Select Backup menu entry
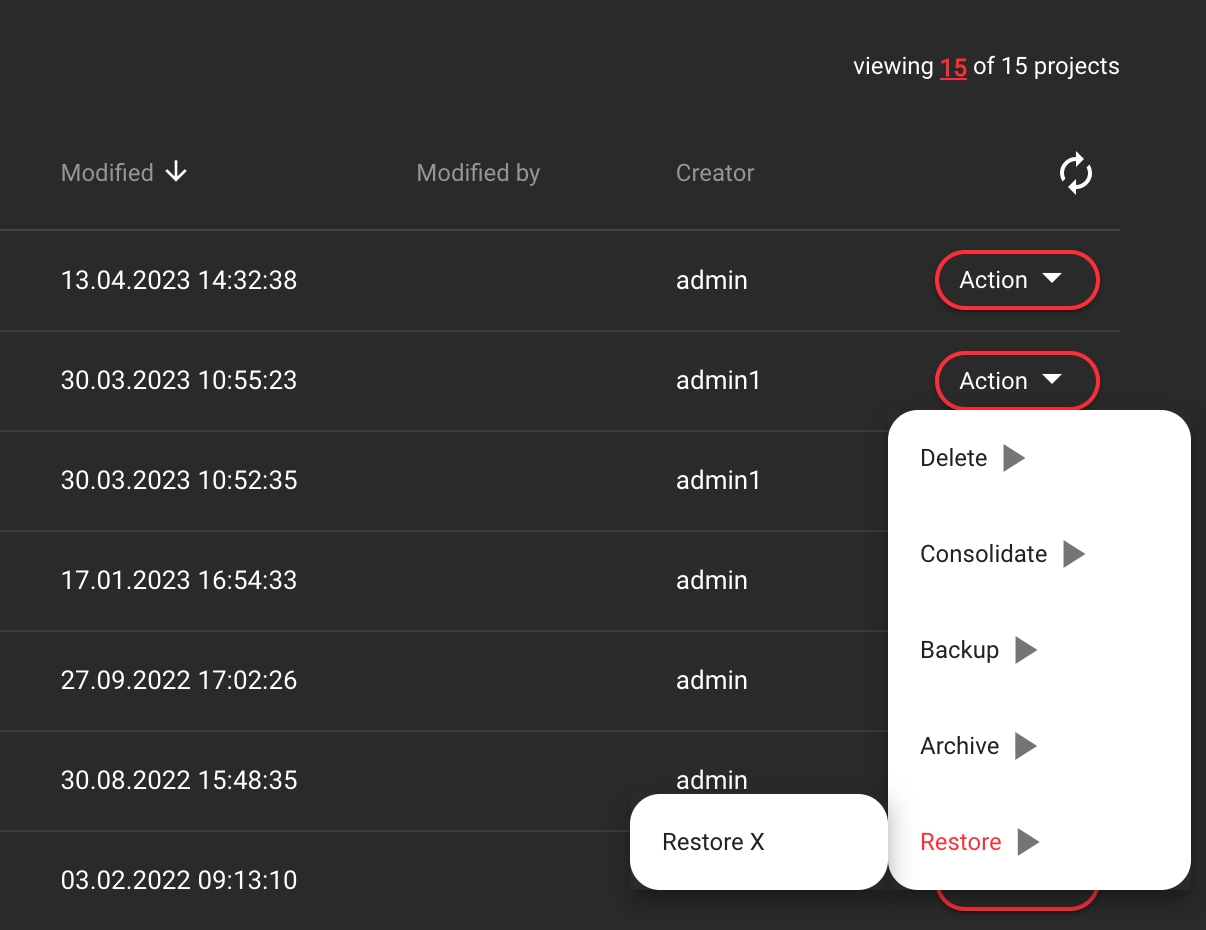1206x930 pixels. [x=959, y=650]
